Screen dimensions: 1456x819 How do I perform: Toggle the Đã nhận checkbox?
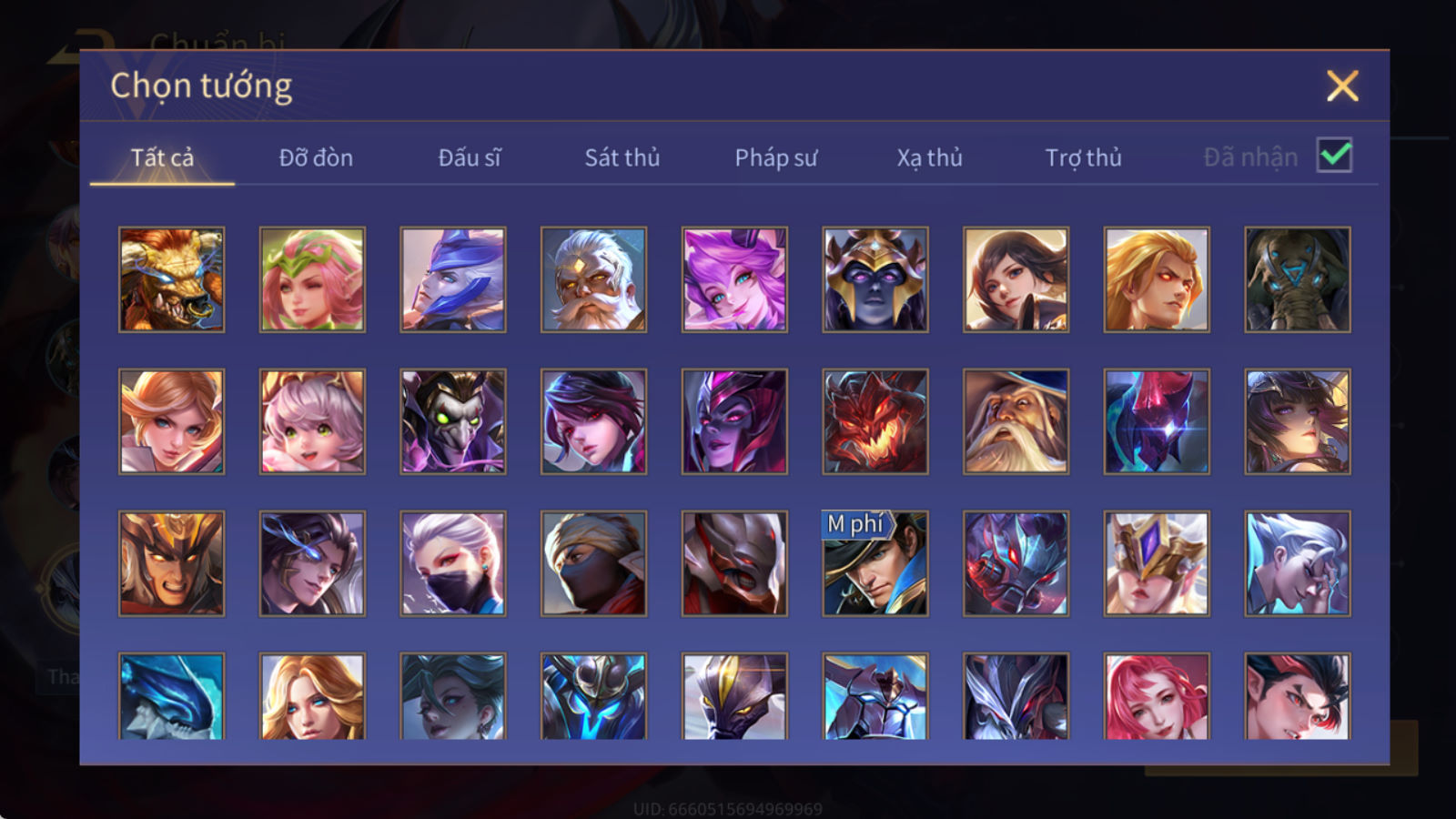coord(1334,156)
